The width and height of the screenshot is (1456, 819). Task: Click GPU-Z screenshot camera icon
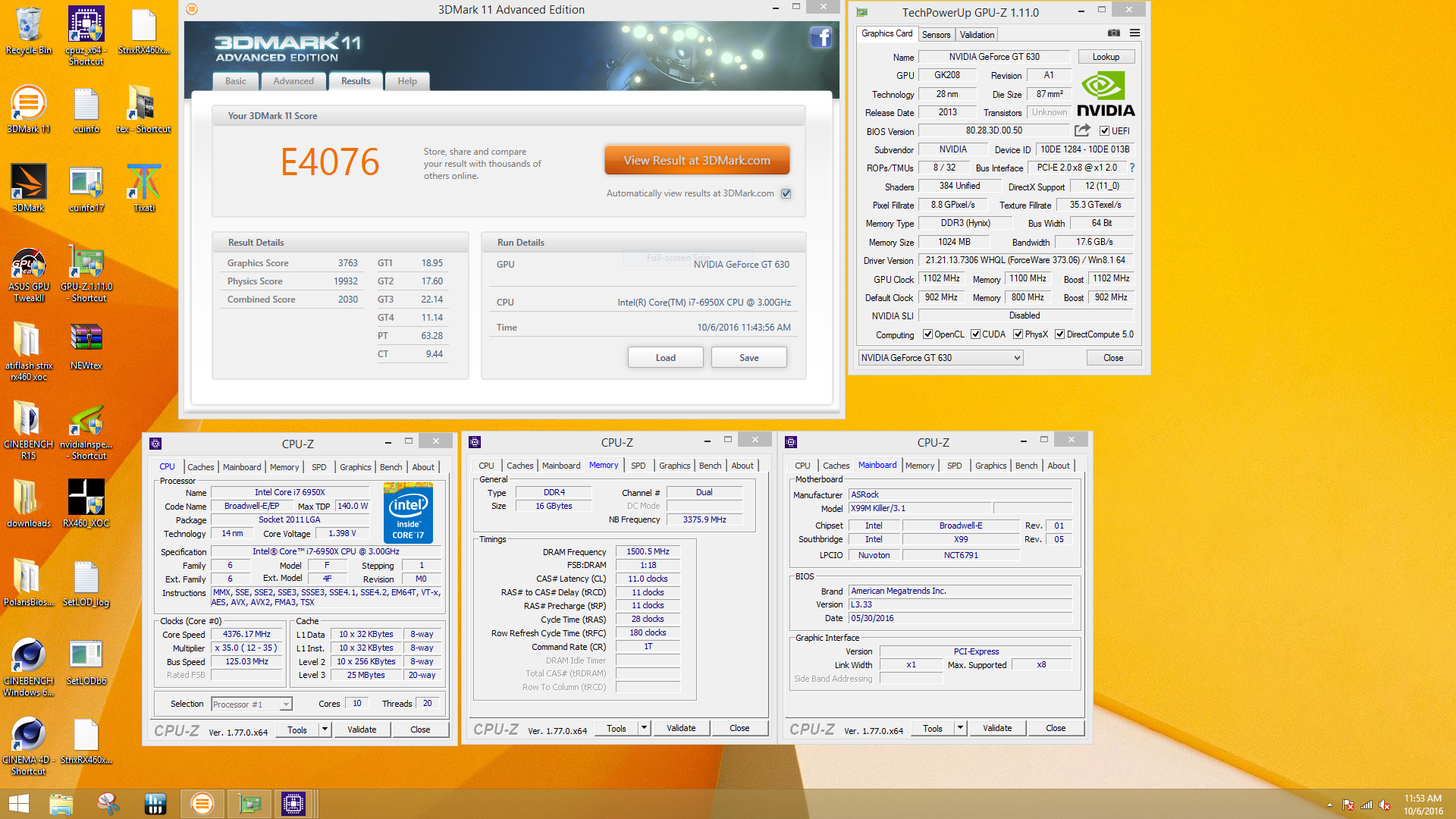coord(1113,33)
